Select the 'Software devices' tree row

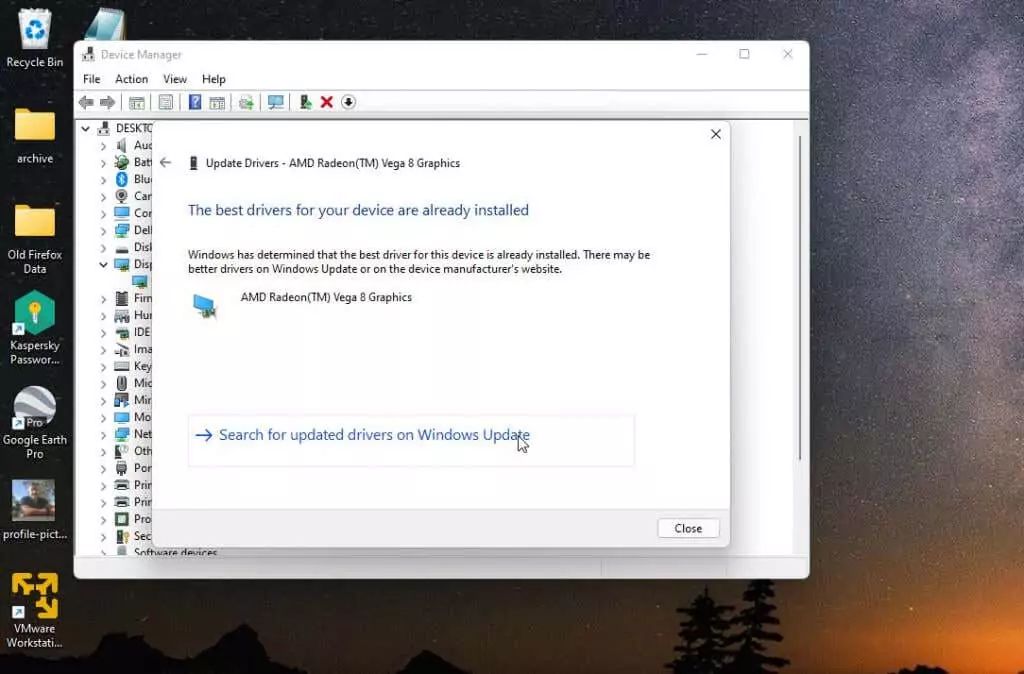click(x=175, y=552)
